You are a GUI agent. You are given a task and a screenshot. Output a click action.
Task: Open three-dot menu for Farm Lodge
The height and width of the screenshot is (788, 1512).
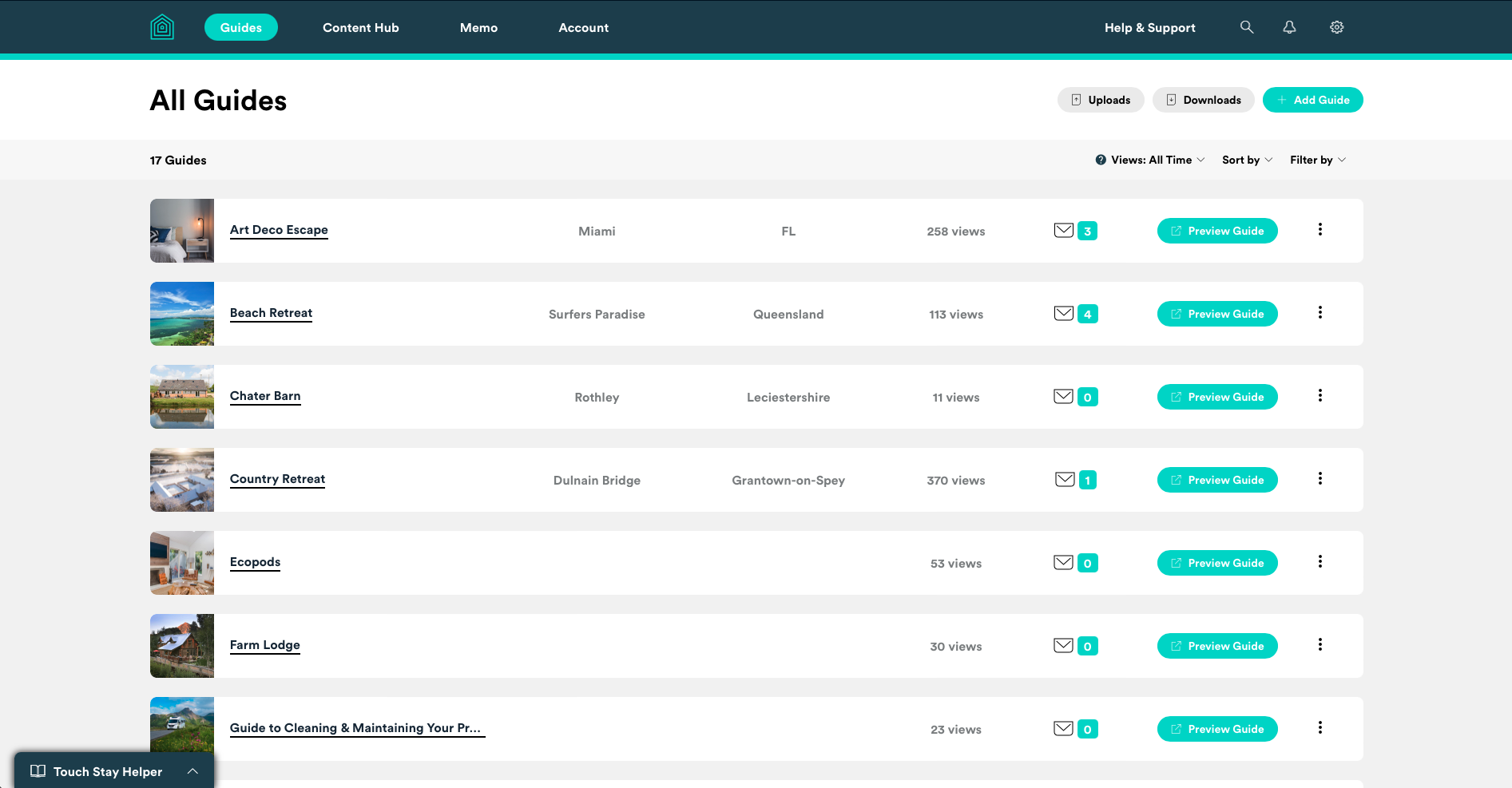pos(1320,645)
